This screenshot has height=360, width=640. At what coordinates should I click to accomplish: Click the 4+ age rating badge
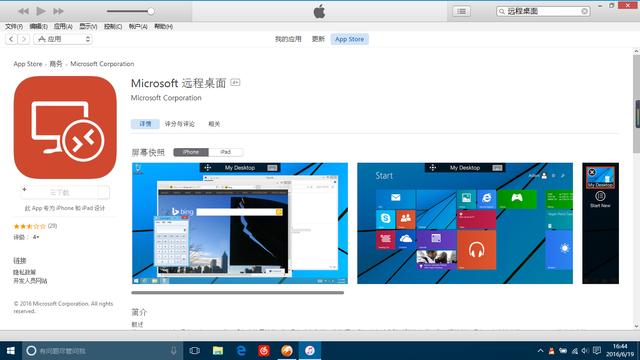point(235,82)
